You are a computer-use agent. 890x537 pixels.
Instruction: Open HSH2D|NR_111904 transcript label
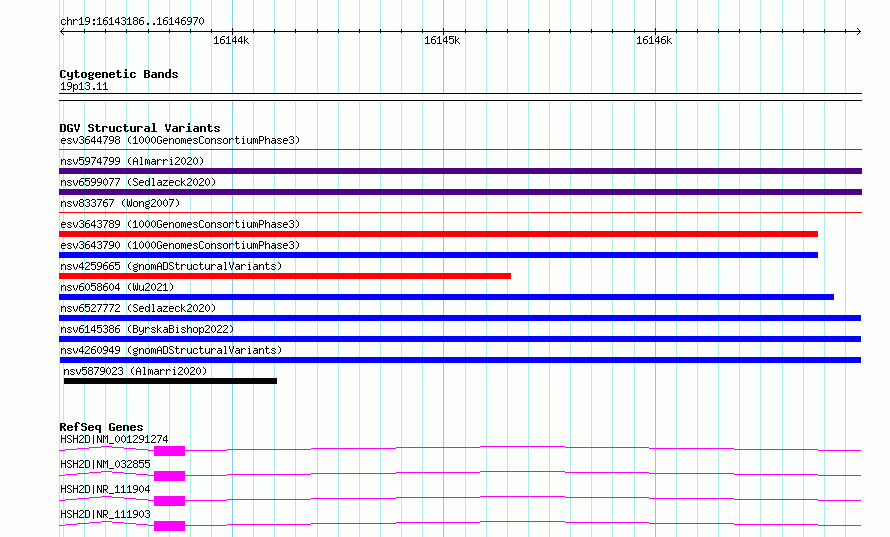click(x=105, y=489)
